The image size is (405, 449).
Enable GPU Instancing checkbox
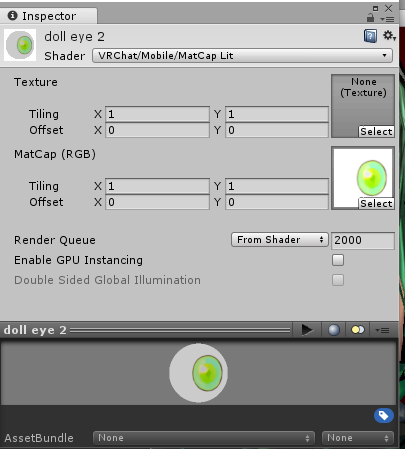pos(338,260)
